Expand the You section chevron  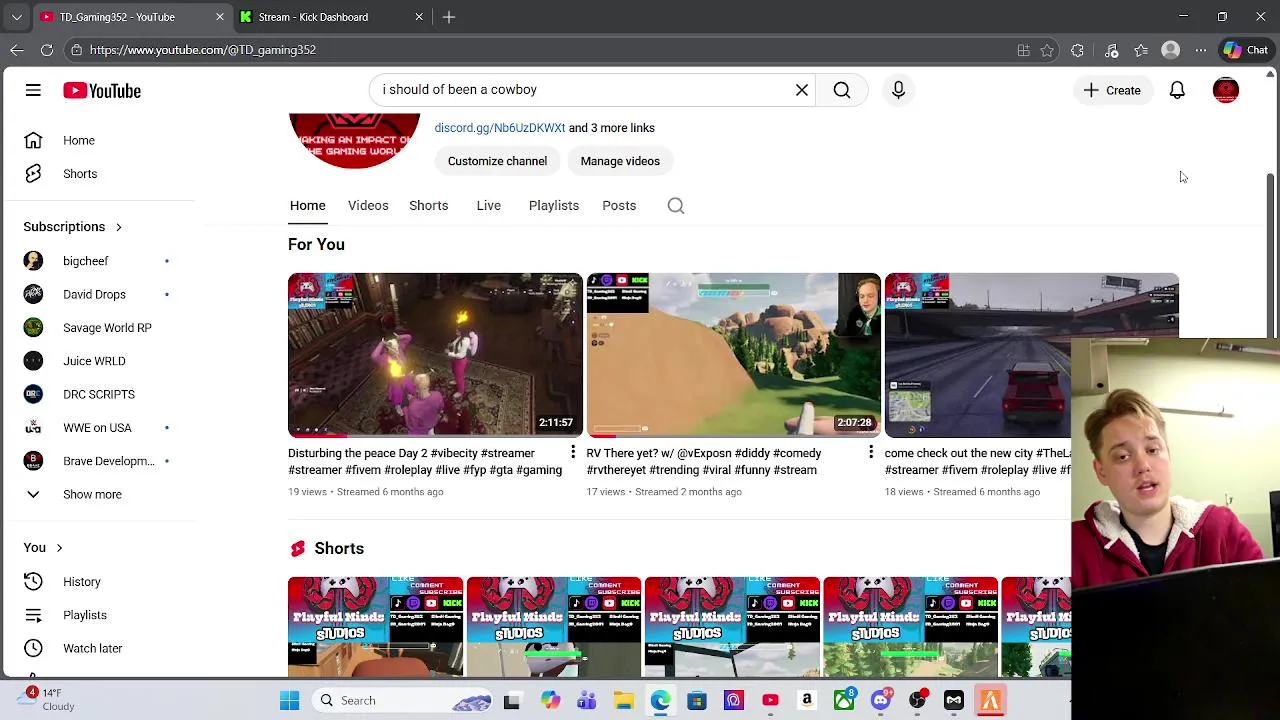pyautogui.click(x=59, y=548)
